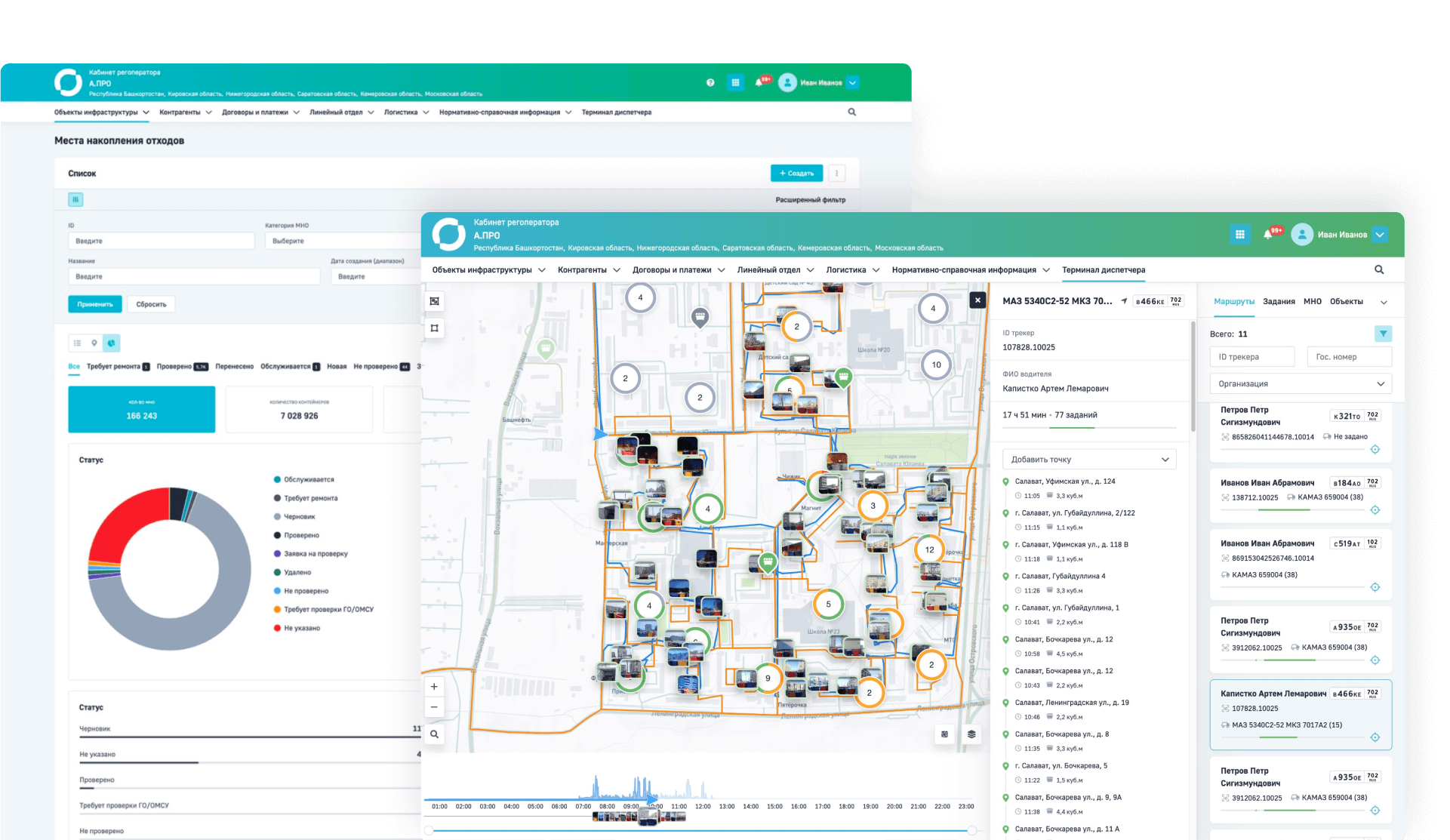Switch to list view mode

(x=77, y=343)
